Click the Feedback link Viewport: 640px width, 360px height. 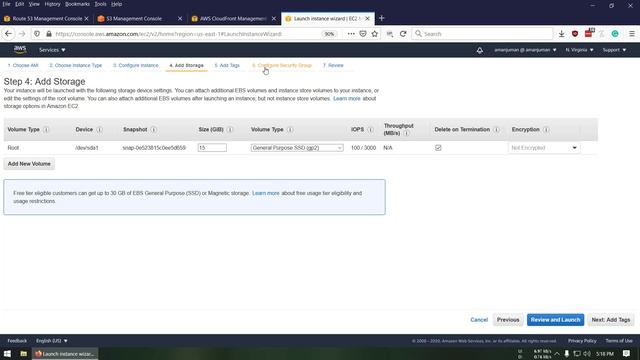tap(17, 340)
